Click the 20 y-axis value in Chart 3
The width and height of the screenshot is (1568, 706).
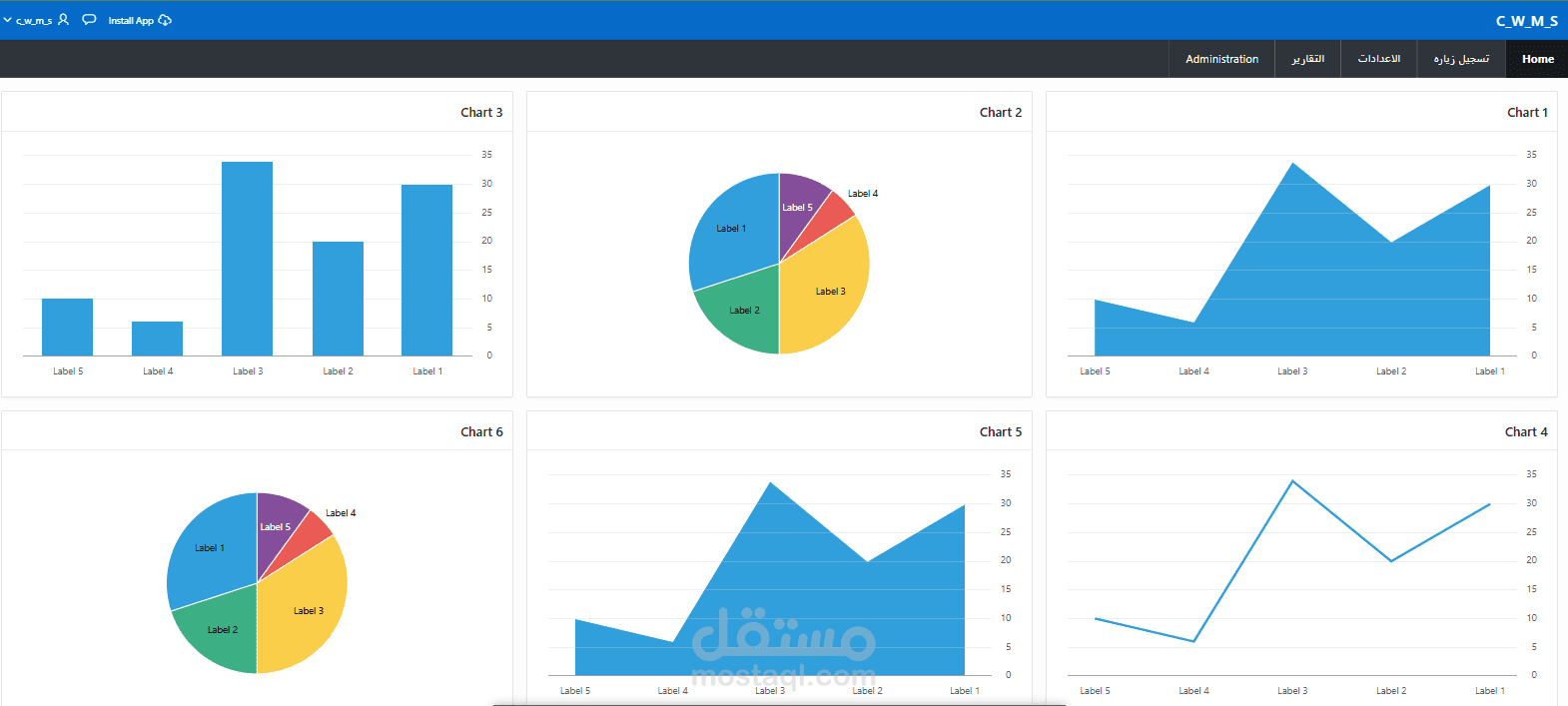tap(486, 241)
